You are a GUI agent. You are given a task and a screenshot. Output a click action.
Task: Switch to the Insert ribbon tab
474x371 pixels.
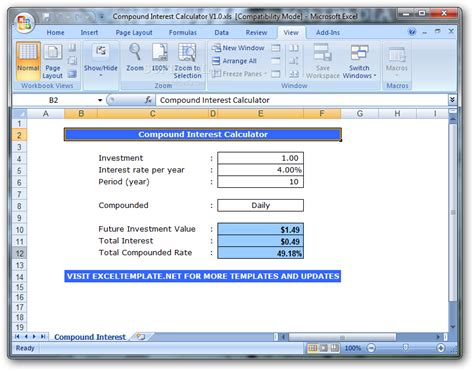coord(89,33)
